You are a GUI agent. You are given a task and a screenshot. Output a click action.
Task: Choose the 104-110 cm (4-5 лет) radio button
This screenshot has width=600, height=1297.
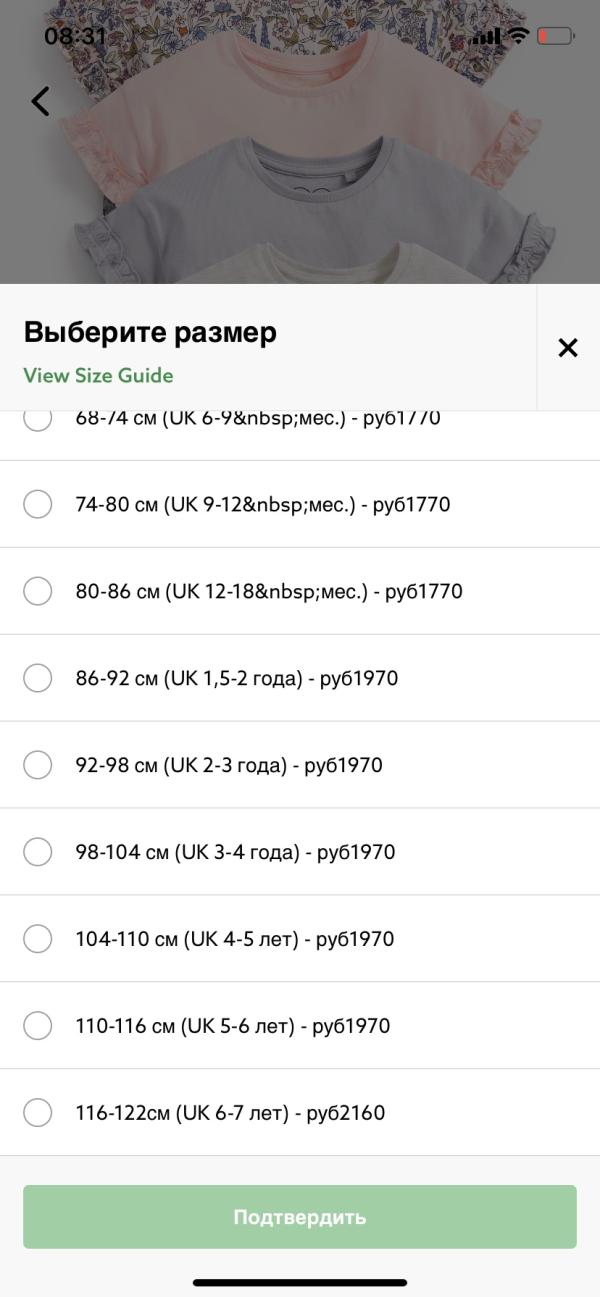coord(38,939)
